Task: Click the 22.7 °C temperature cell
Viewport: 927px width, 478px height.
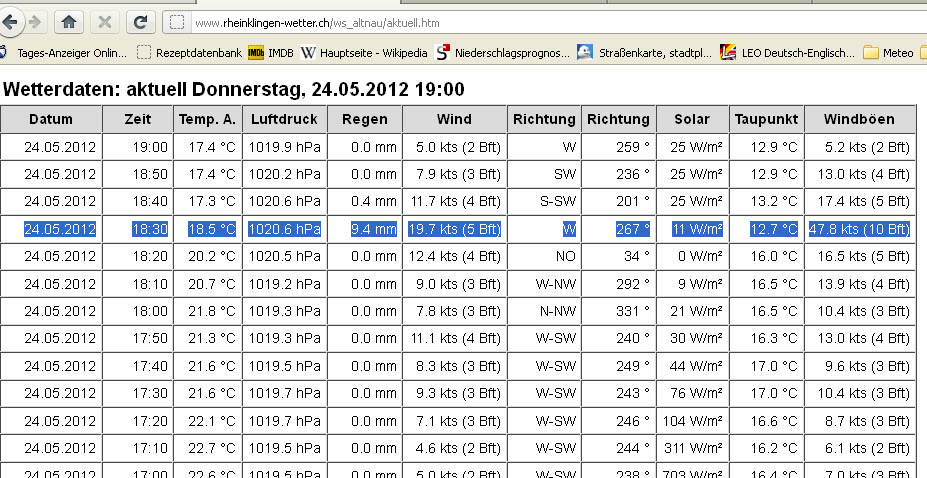Action: coord(208,448)
